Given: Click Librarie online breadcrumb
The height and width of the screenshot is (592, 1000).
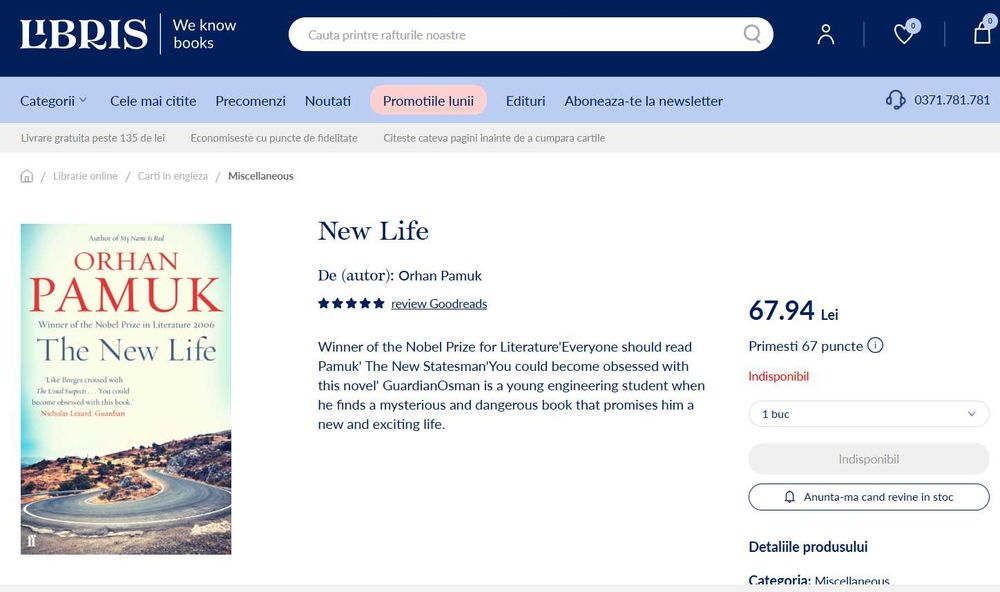Looking at the screenshot, I should click(x=85, y=176).
